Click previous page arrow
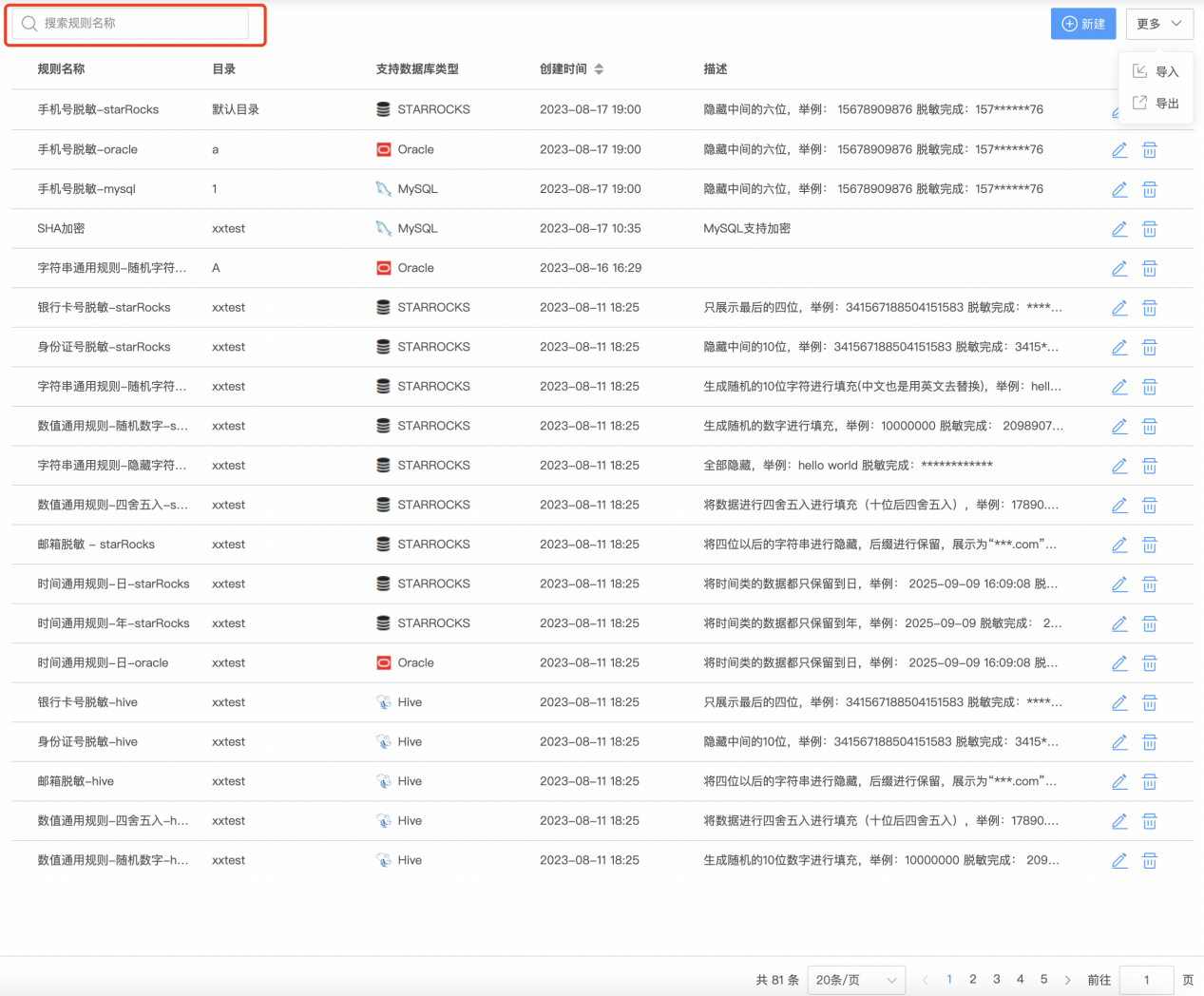Screen dimensions: 1204x996 pyautogui.click(x=925, y=980)
